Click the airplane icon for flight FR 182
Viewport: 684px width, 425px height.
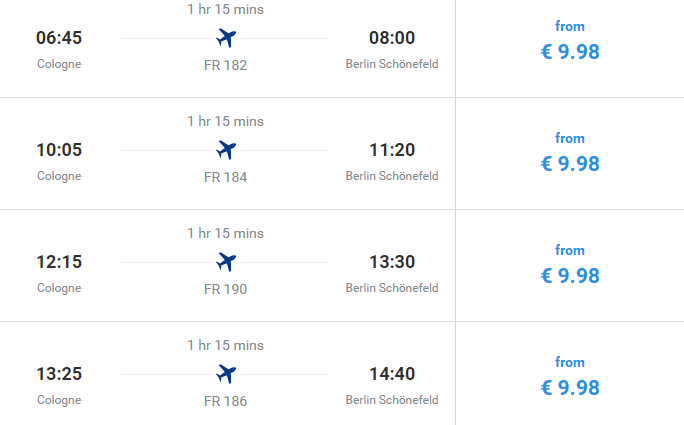[226, 38]
